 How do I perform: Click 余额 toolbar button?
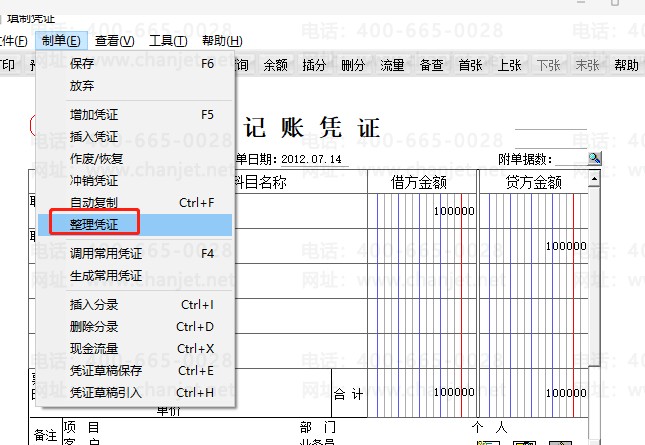coord(275,65)
